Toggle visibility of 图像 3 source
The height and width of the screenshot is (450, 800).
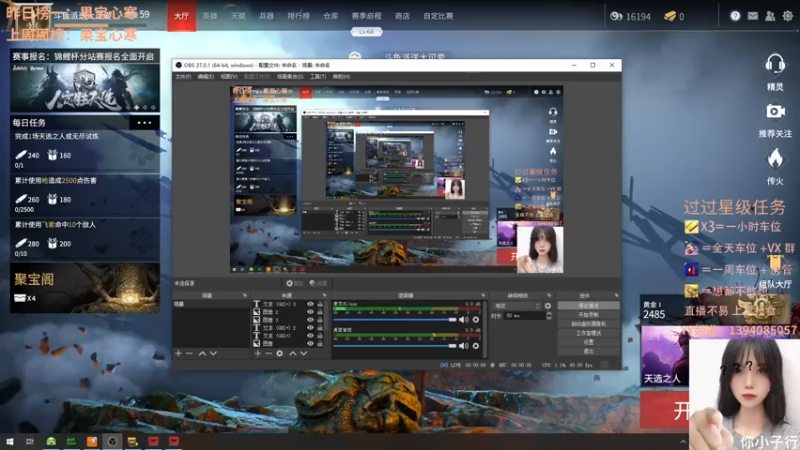pyautogui.click(x=310, y=320)
